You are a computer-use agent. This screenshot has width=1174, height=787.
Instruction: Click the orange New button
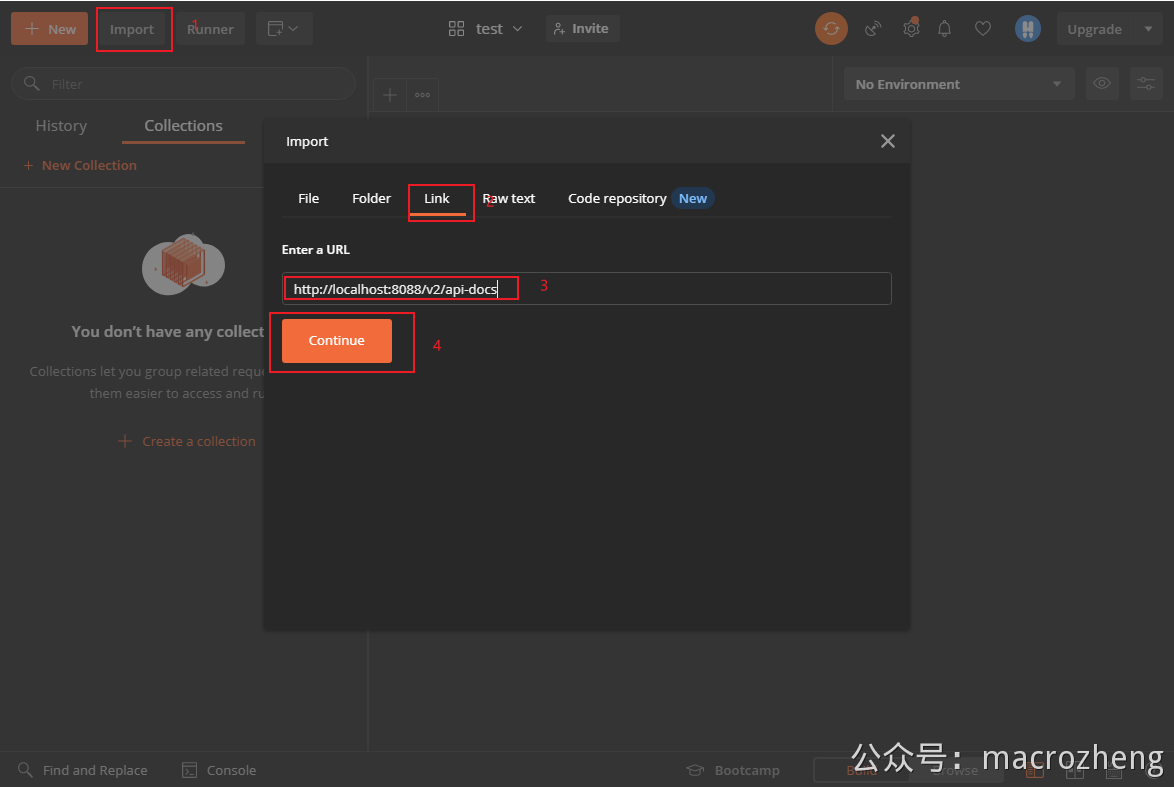tap(49, 29)
